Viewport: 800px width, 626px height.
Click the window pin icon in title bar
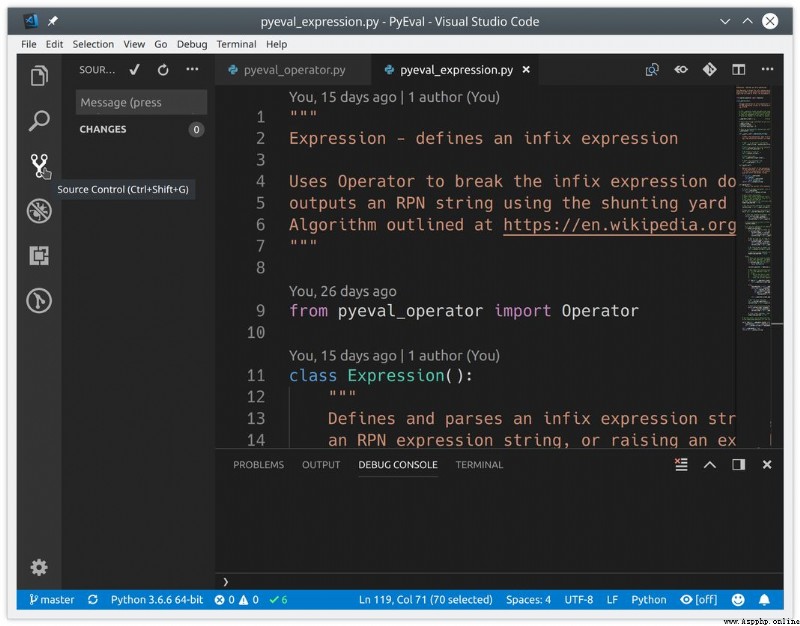coord(53,21)
